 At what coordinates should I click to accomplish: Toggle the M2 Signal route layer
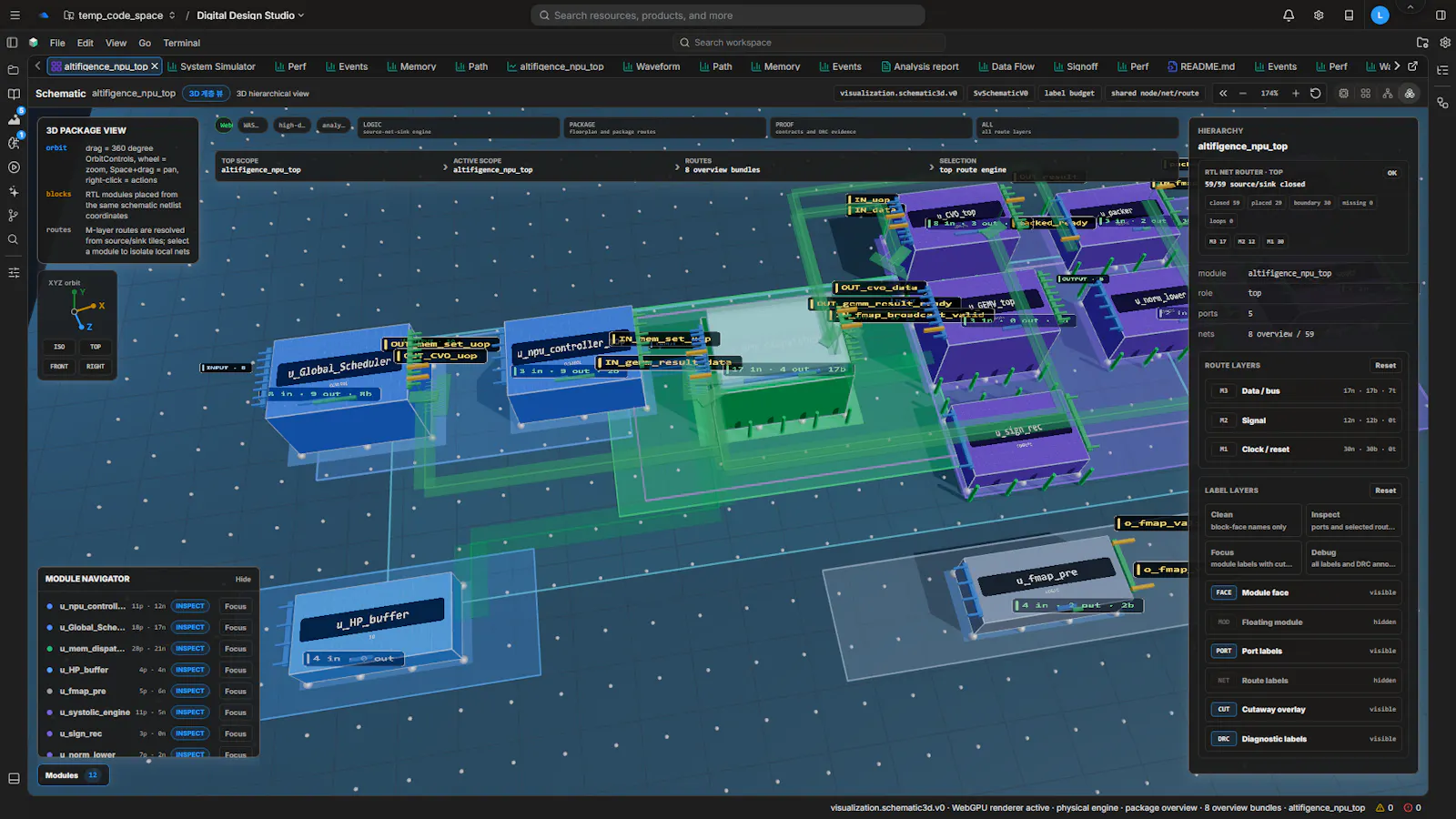coord(1305,420)
